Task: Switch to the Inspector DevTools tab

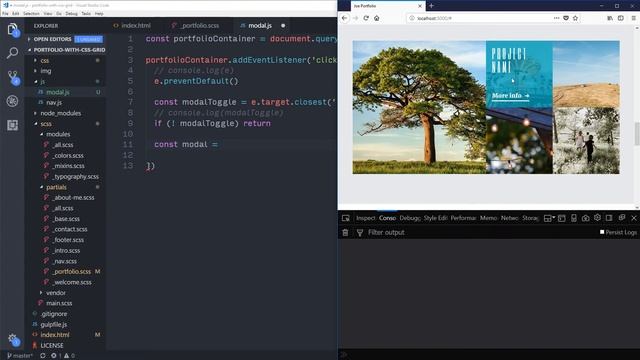Action: point(365,218)
